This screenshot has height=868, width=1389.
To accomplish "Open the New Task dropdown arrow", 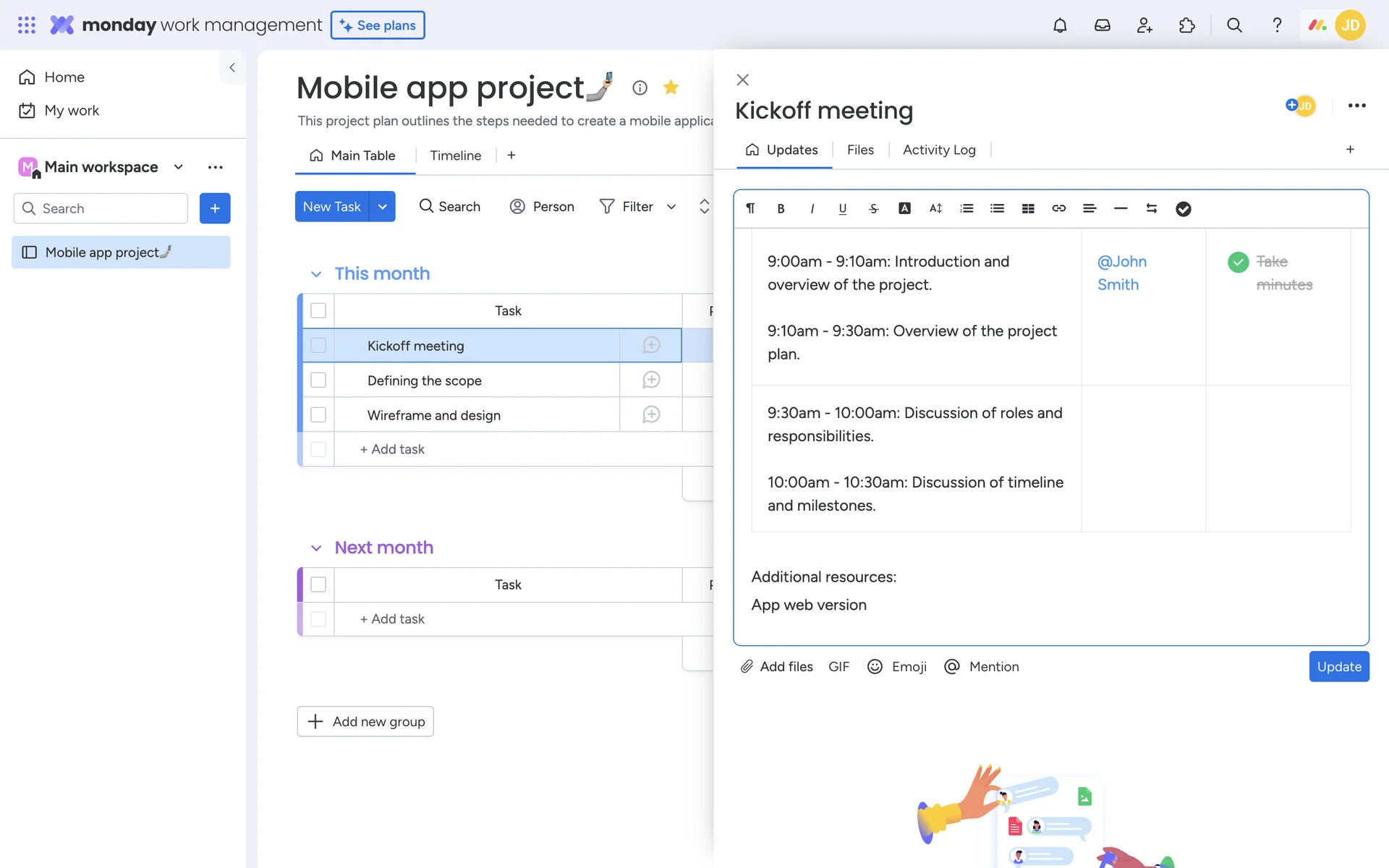I will click(x=382, y=207).
